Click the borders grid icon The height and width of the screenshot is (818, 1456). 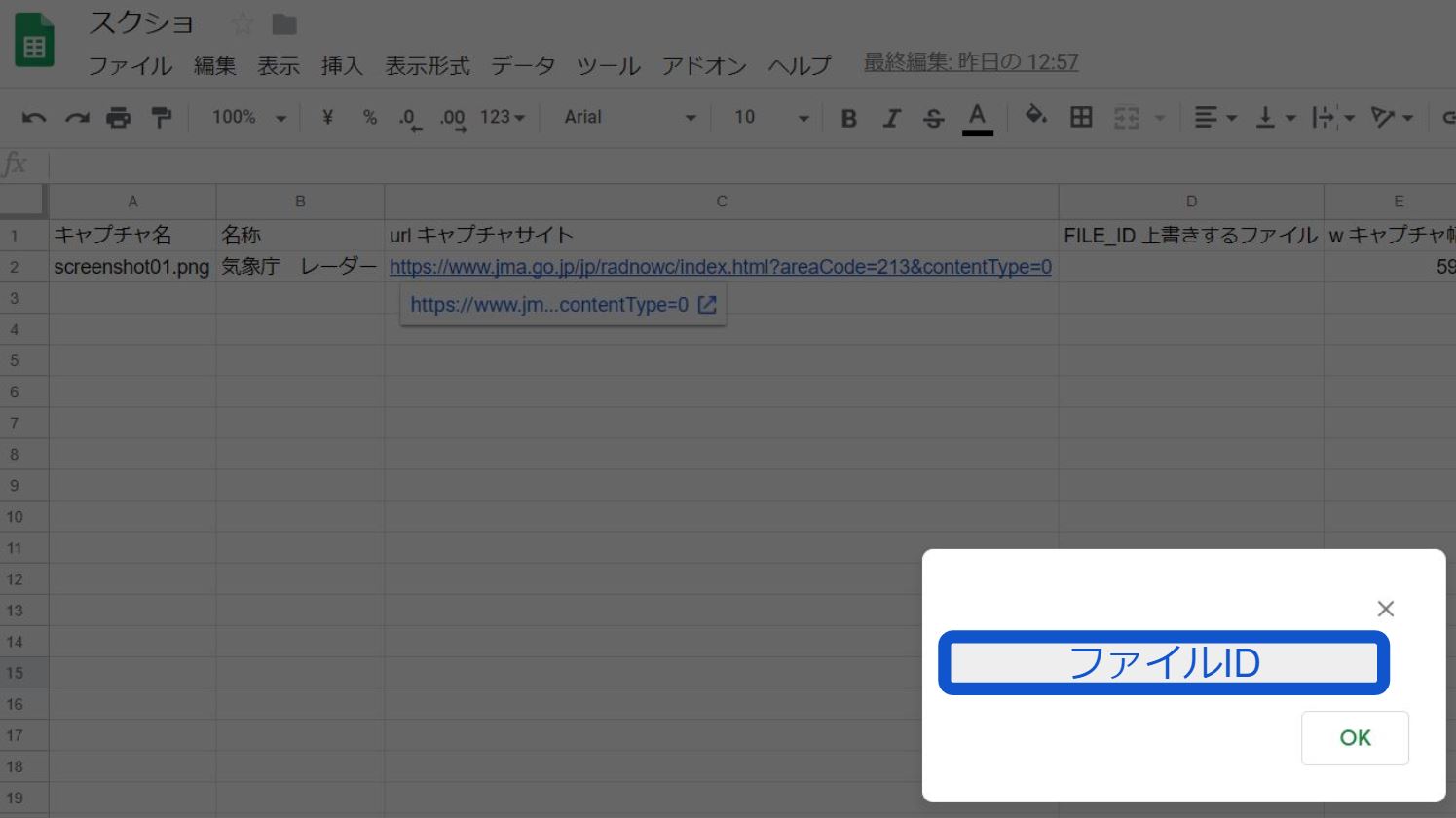(x=1081, y=118)
